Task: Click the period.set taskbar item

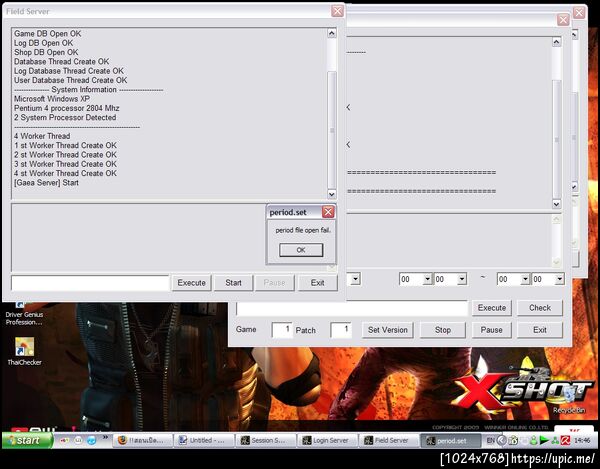Action: click(450, 440)
